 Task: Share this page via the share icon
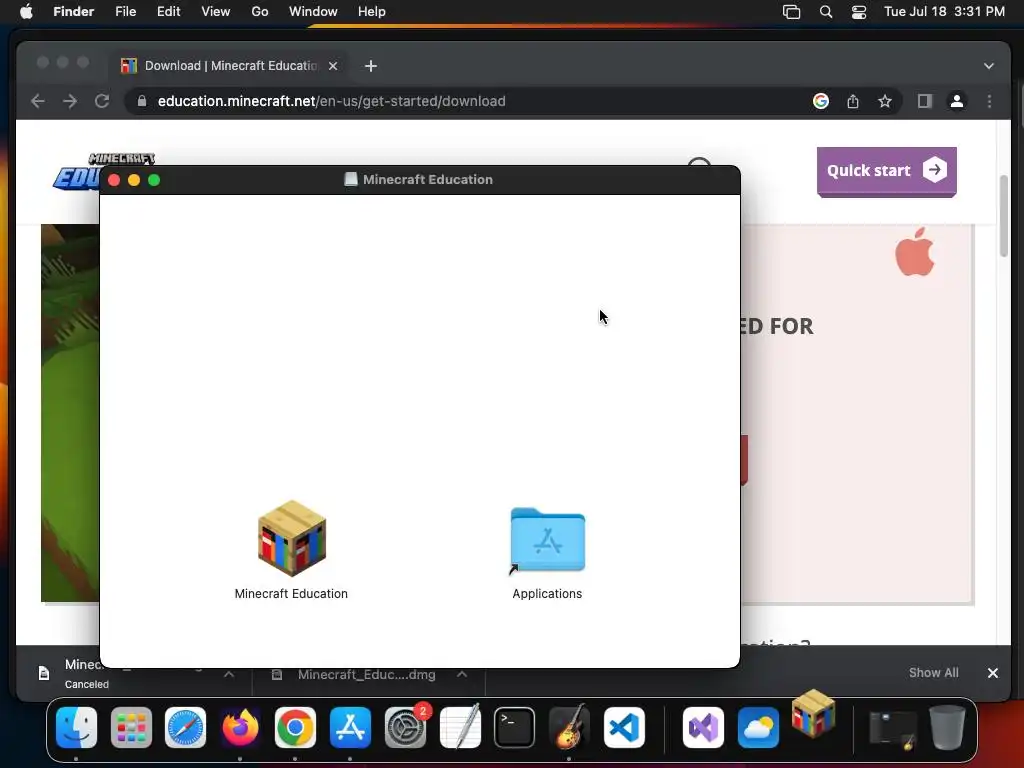(x=853, y=101)
